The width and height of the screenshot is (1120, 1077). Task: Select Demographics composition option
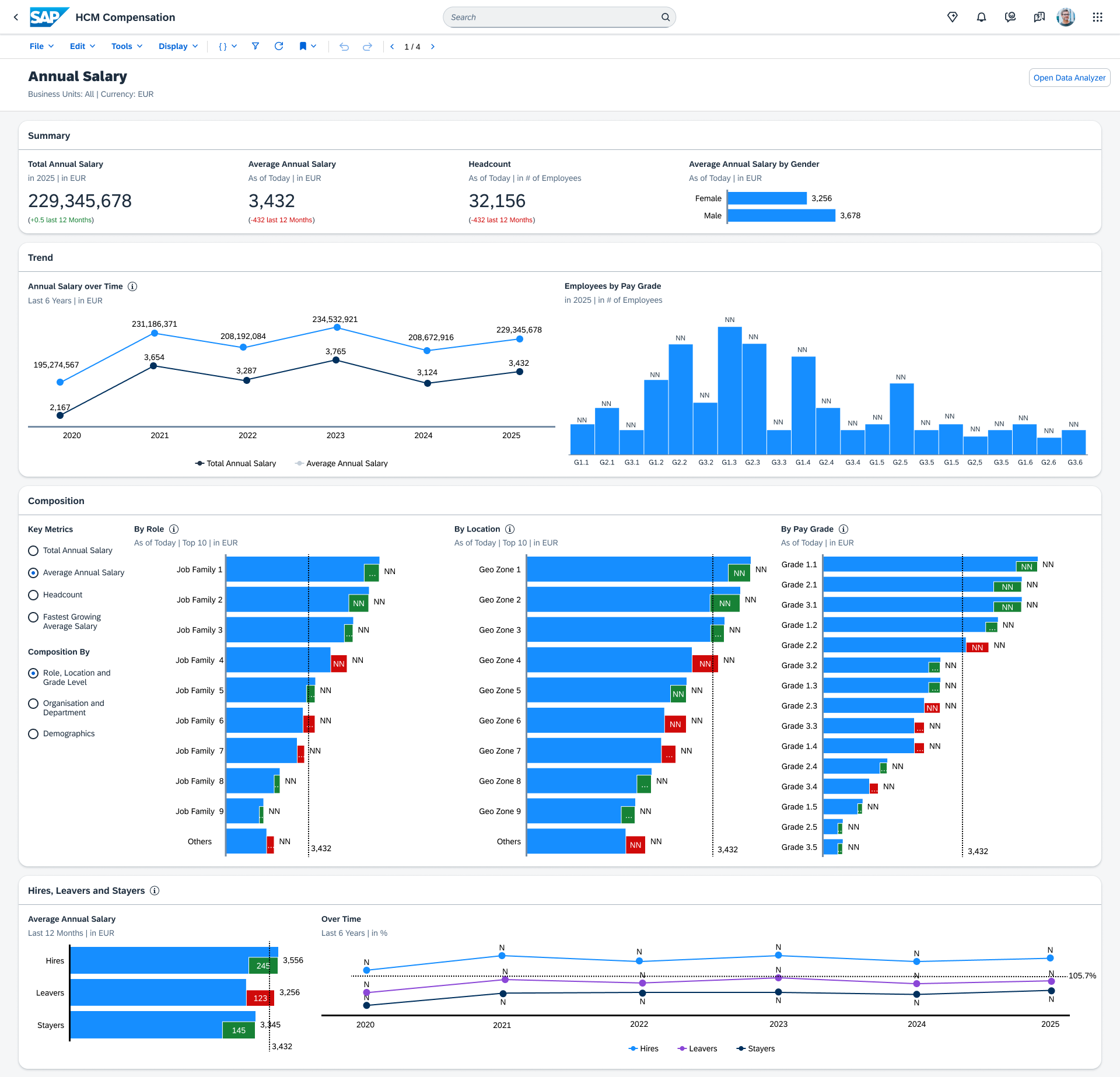(x=33, y=734)
